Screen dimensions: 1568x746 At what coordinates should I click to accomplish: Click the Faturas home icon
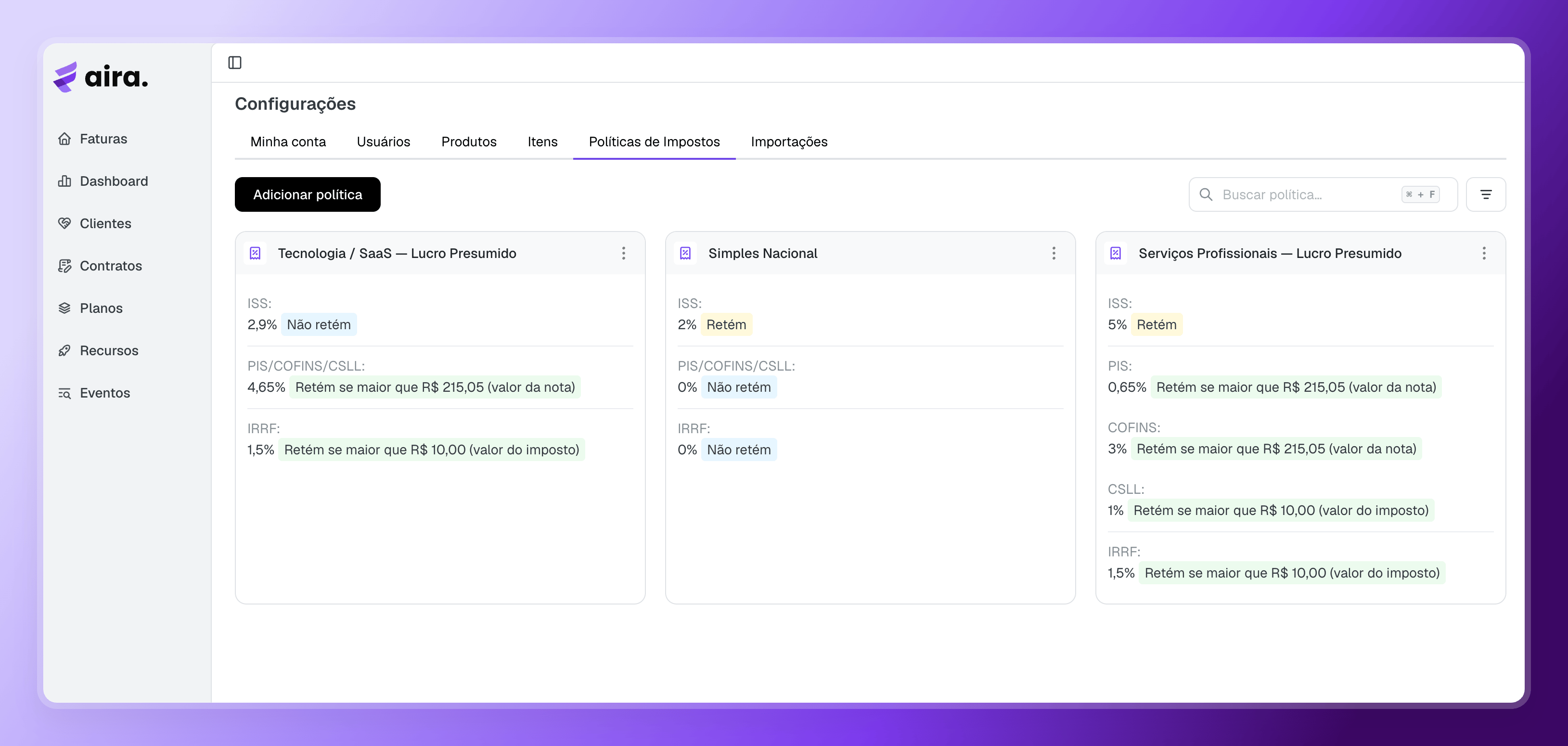pos(64,139)
